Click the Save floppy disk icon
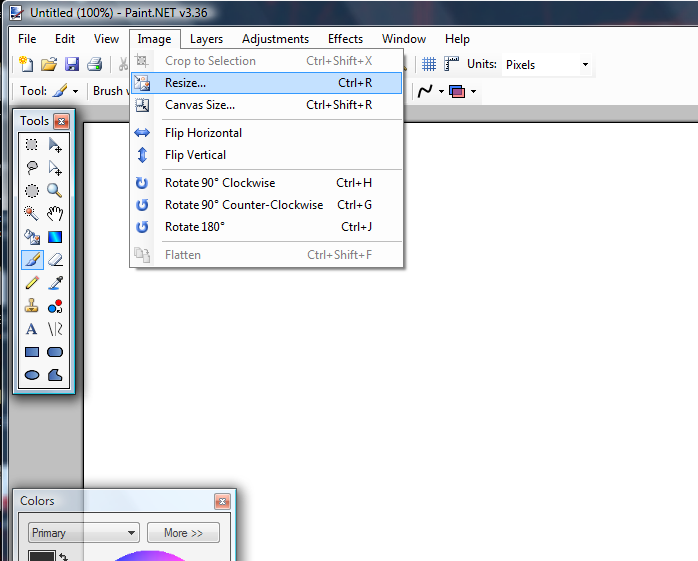The width and height of the screenshot is (698, 561). [72, 64]
